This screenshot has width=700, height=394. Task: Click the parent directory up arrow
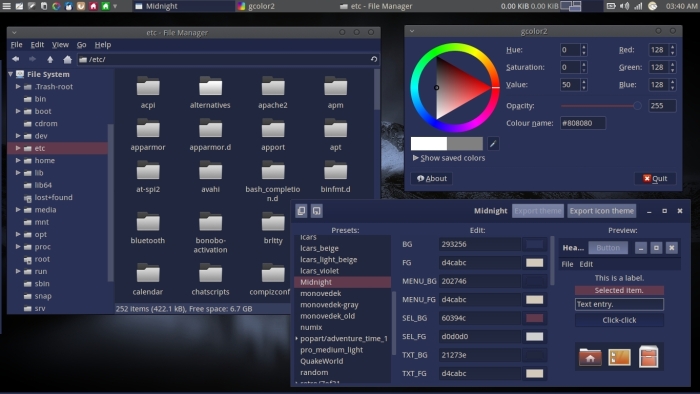[x=50, y=59]
